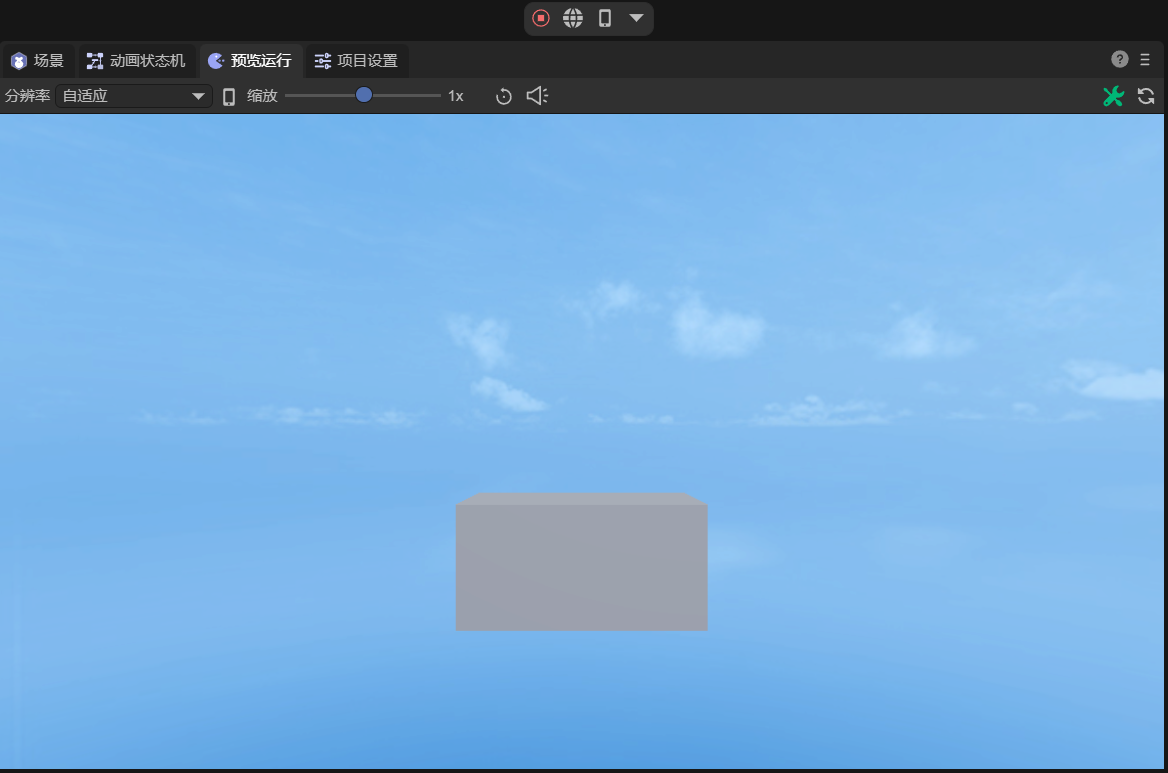Click the 1x zoom value label
Image resolution: width=1168 pixels, height=773 pixels.
456,96
